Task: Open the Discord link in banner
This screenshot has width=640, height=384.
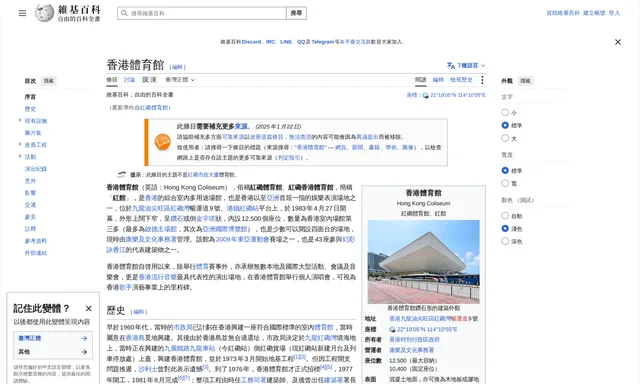Action: point(251,42)
